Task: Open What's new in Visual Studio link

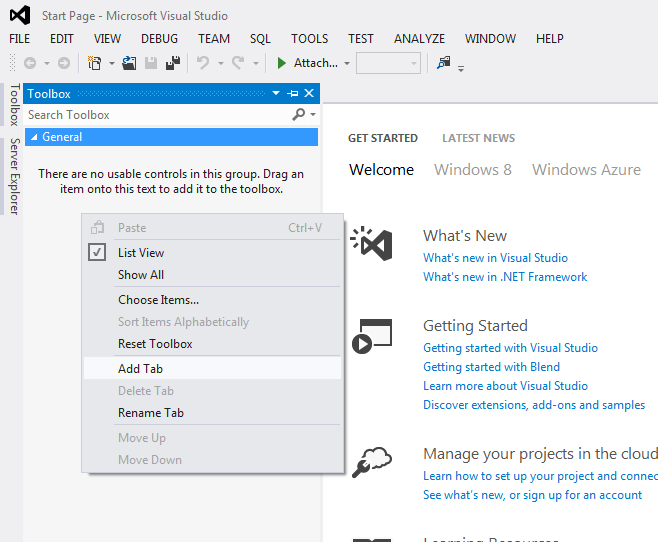Action: pos(495,258)
